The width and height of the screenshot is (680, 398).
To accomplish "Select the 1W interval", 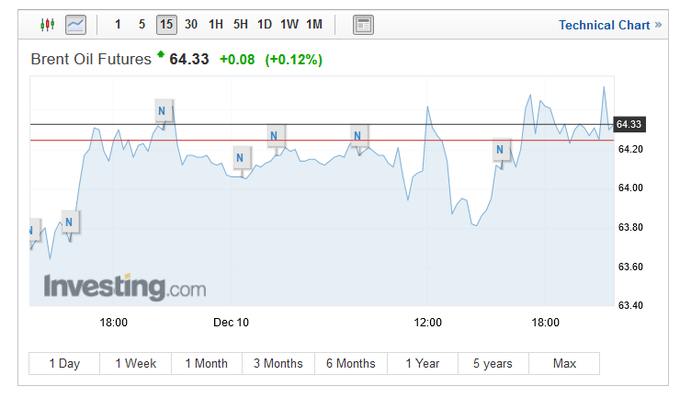I will coord(289,24).
